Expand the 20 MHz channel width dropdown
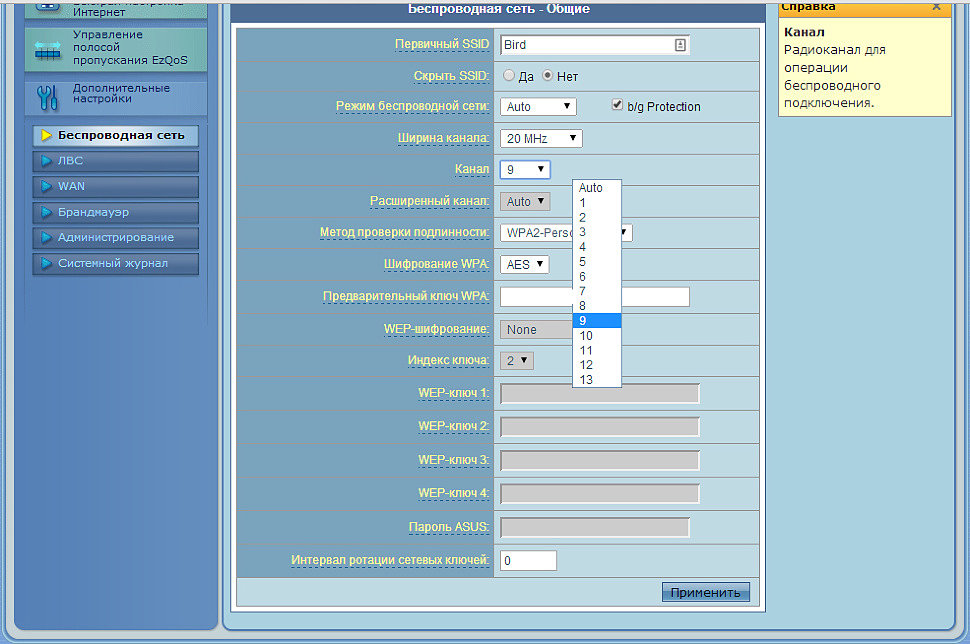The width and height of the screenshot is (970, 644). [541, 138]
